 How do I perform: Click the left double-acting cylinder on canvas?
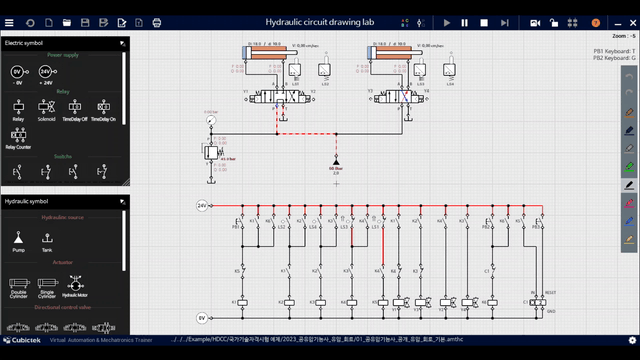270,53
